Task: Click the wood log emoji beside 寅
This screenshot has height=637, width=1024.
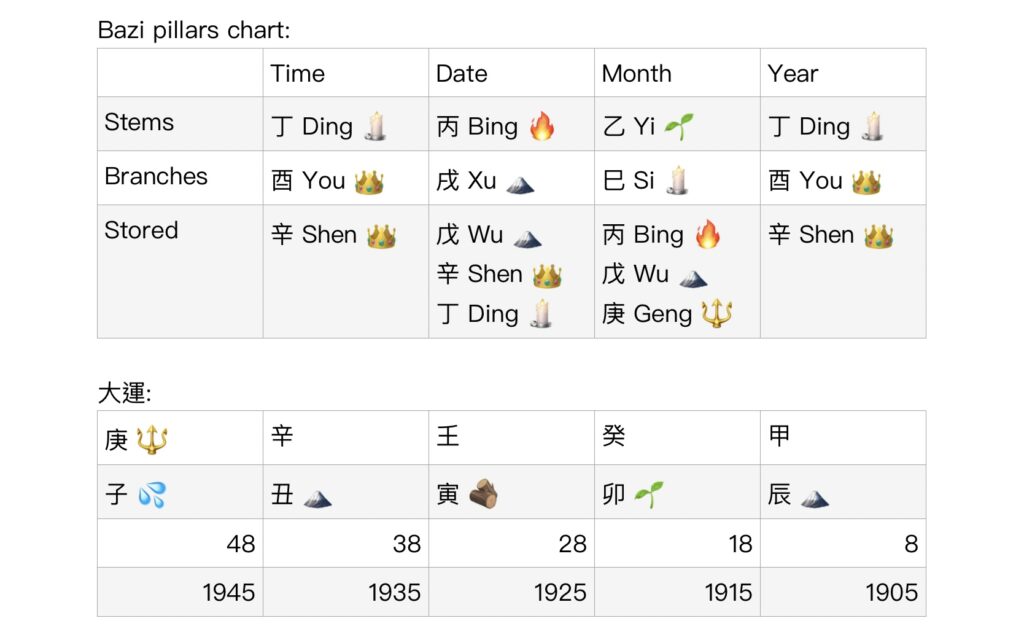Action: coord(484,493)
